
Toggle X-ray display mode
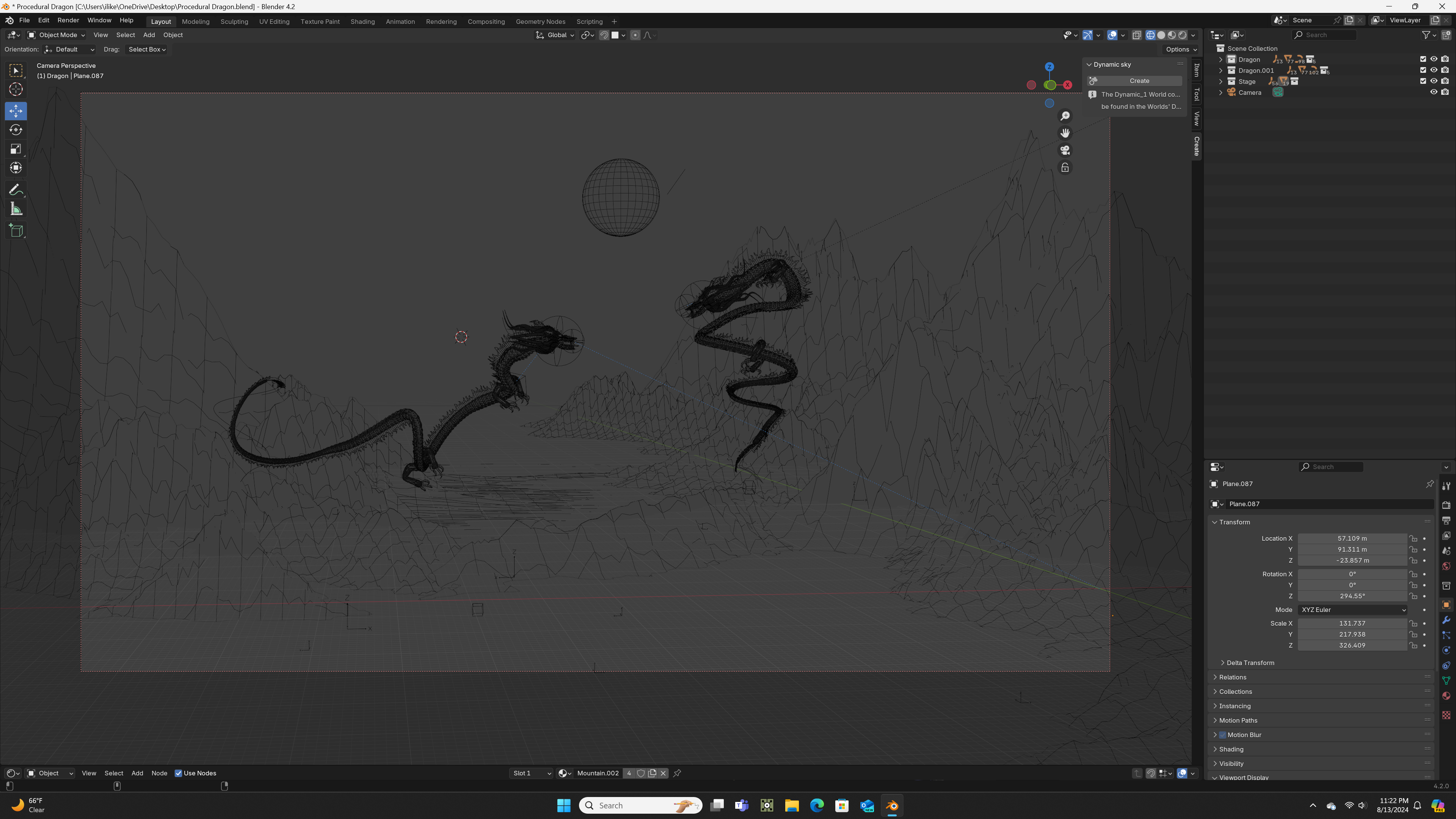click(x=1137, y=35)
